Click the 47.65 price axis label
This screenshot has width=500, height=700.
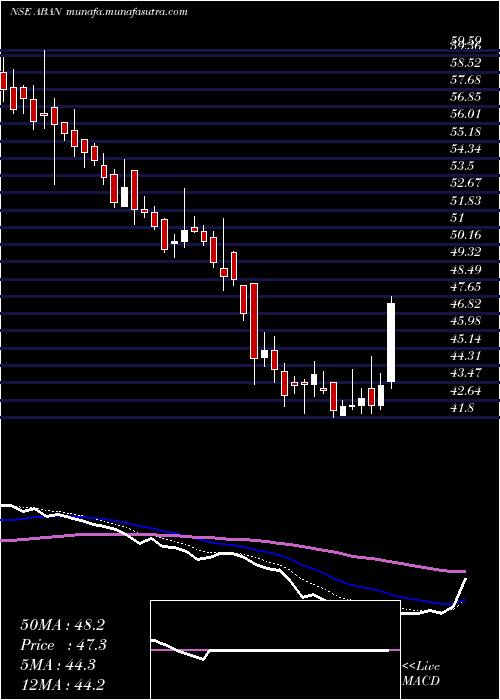[466, 286]
